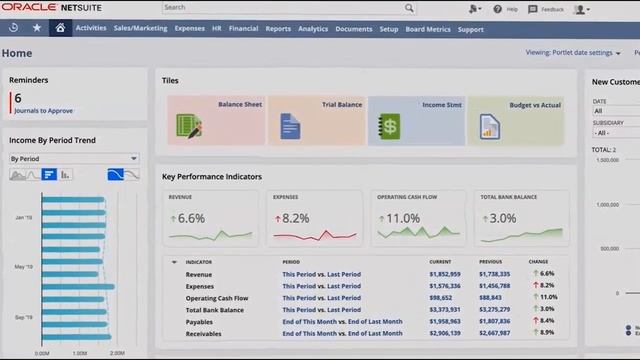Screen dimensions: 640x360
Task: Choose the blue highlighted trend line icon
Action: pos(116,175)
